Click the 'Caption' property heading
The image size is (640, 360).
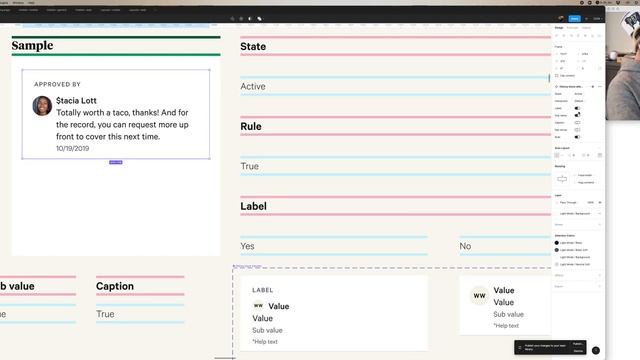115,286
